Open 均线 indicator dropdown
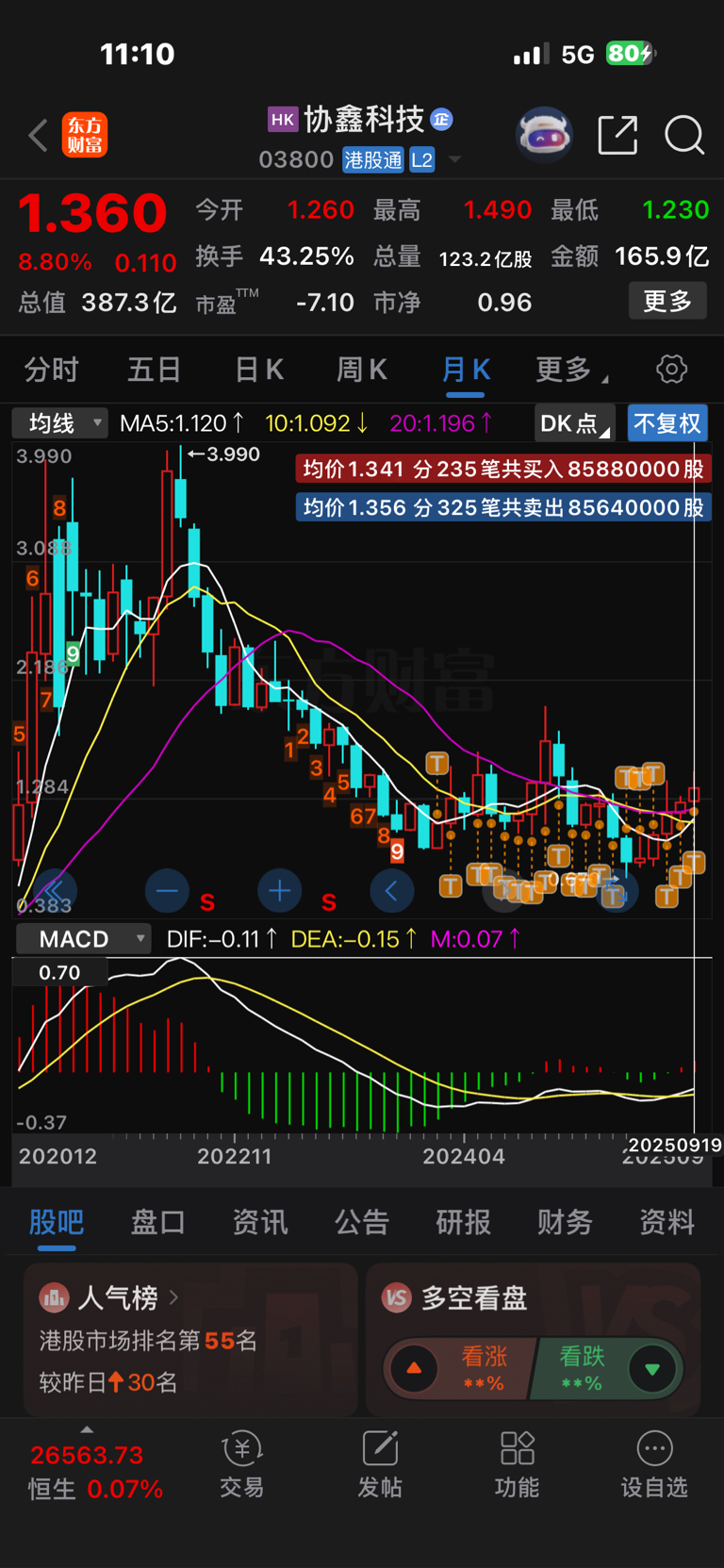This screenshot has width=724, height=1568. [x=58, y=423]
